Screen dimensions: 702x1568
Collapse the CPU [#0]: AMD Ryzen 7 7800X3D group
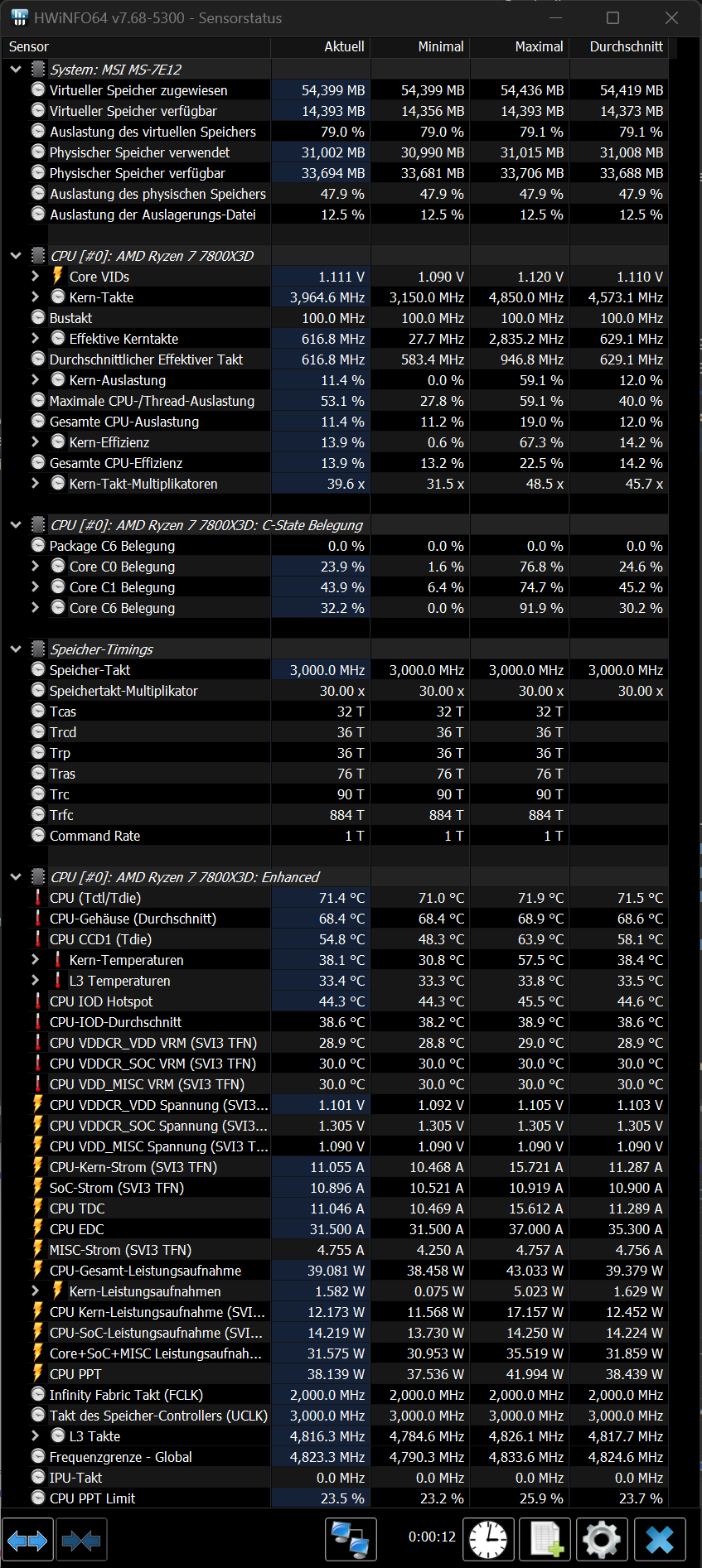pyautogui.click(x=16, y=256)
